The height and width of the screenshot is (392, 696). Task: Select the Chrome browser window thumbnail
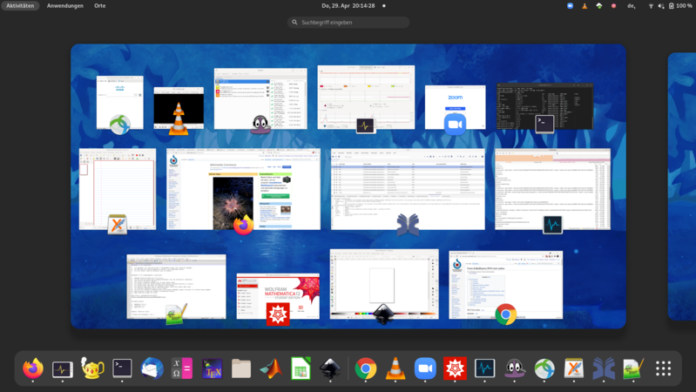506,285
